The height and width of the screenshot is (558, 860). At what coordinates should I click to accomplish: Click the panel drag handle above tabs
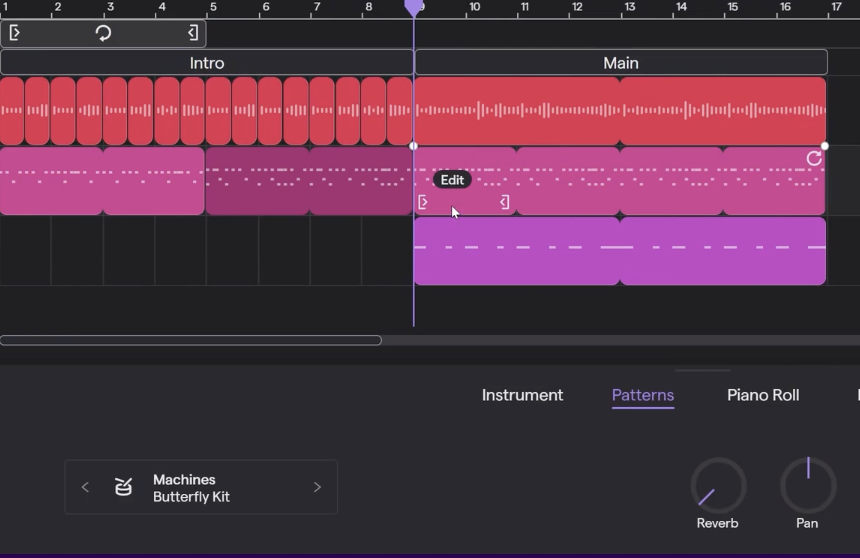point(703,371)
